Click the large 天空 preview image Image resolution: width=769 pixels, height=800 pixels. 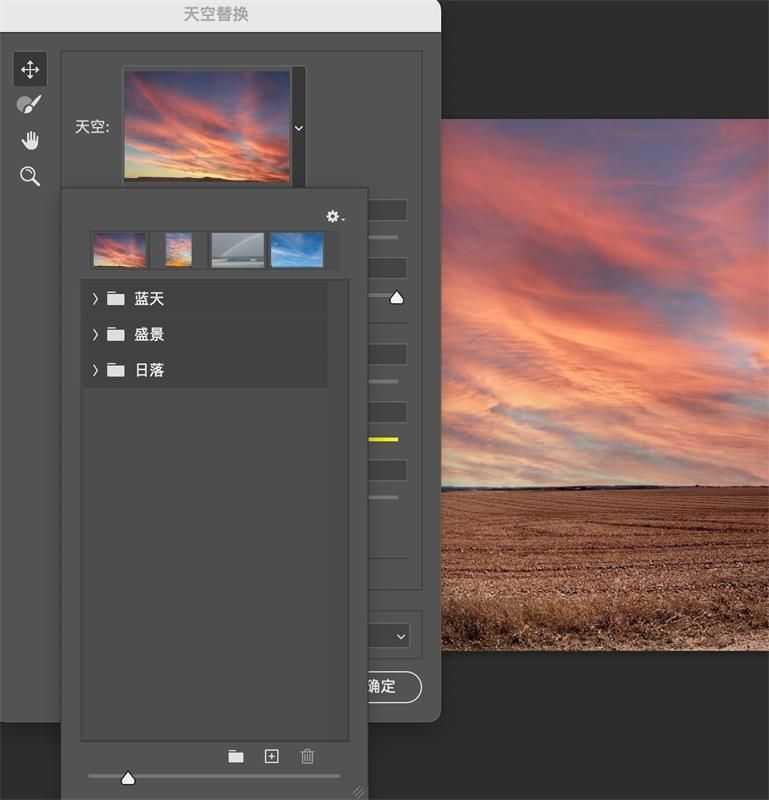coord(207,125)
